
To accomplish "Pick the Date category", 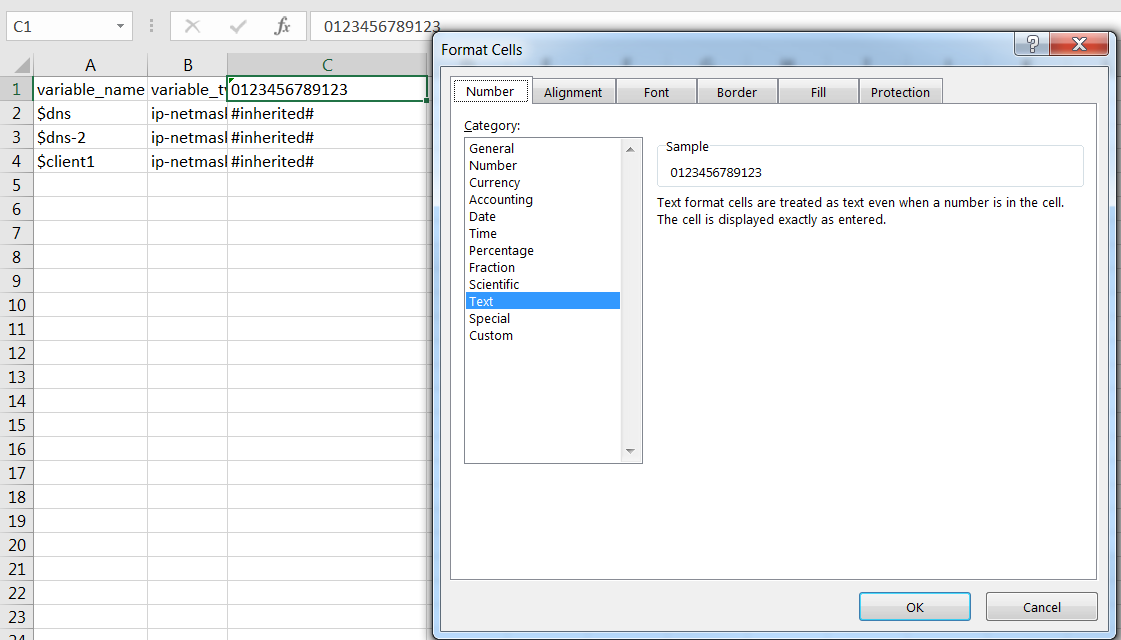I will 483,217.
